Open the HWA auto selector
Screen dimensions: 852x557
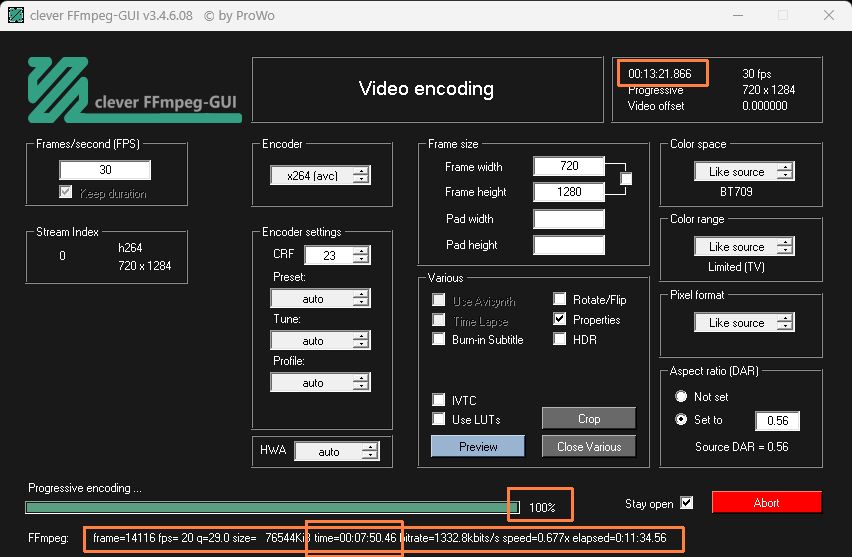point(337,451)
